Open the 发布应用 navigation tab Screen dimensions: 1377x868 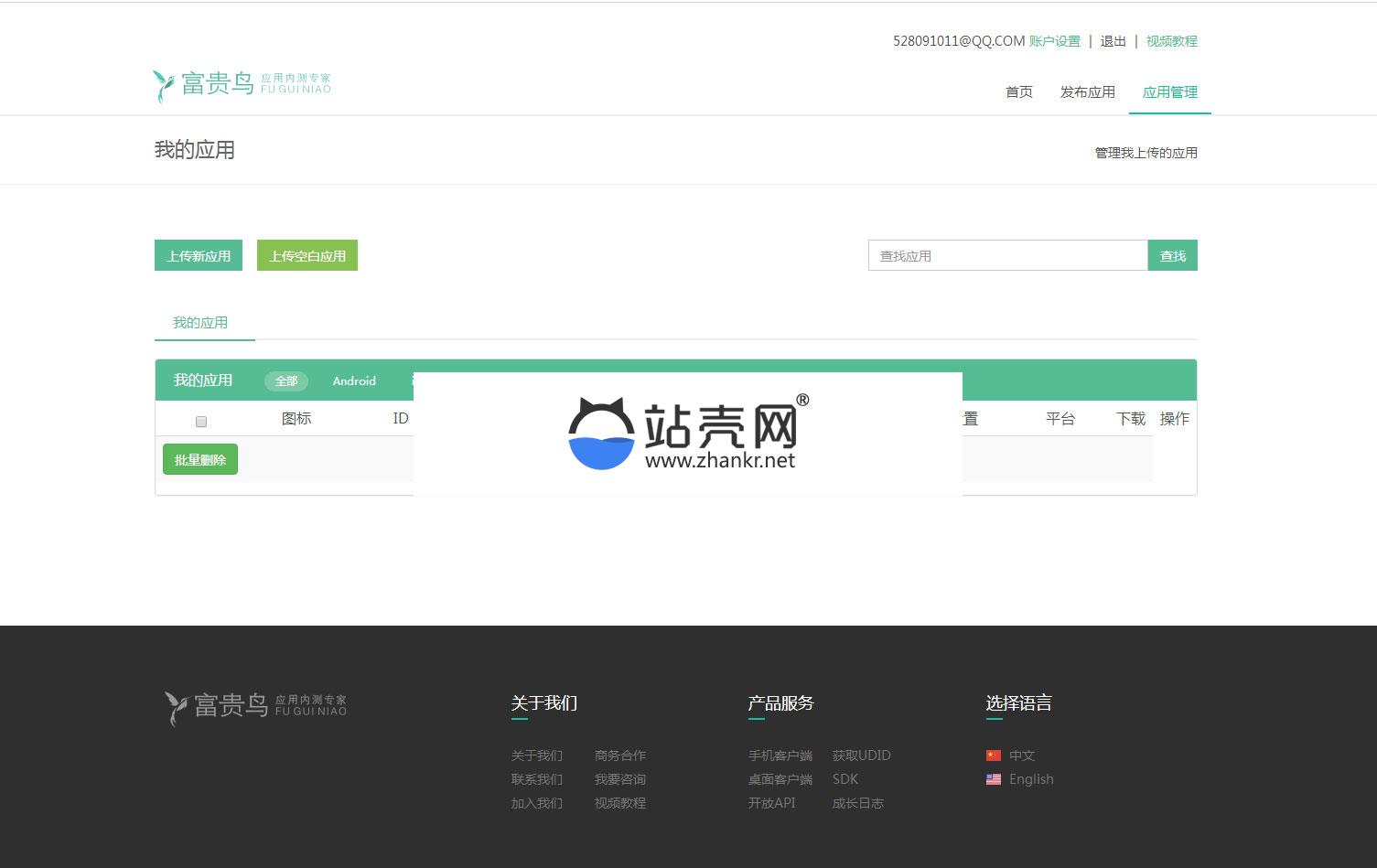point(1087,92)
